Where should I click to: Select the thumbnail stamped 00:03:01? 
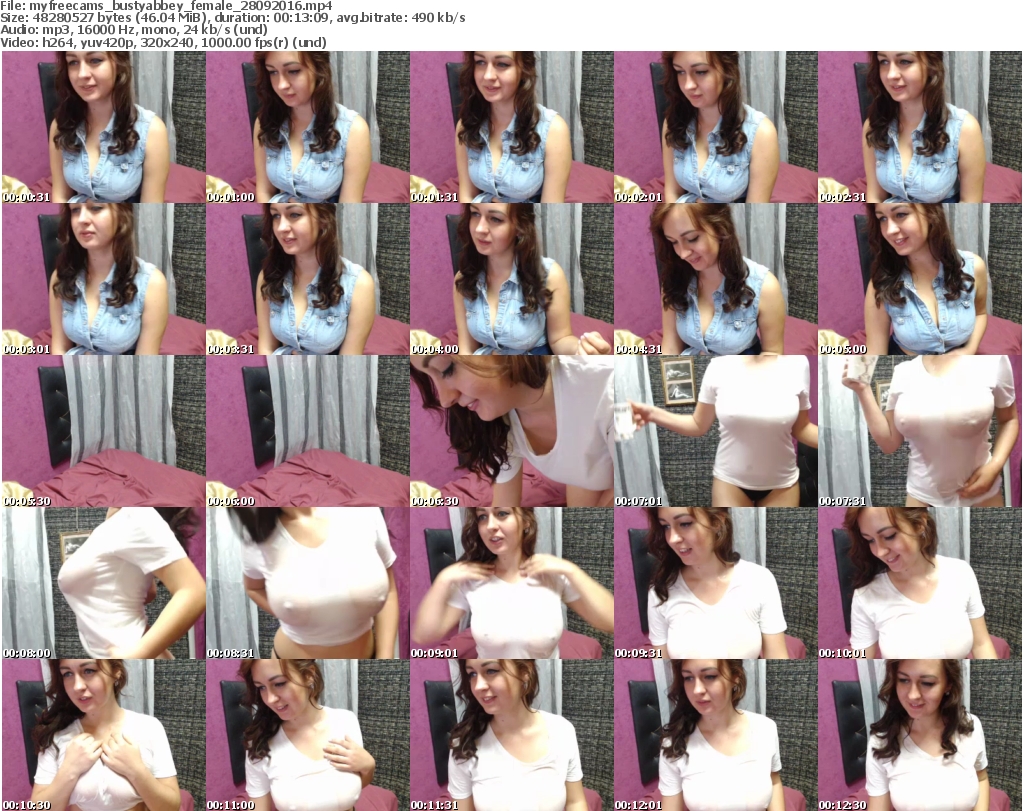point(103,279)
